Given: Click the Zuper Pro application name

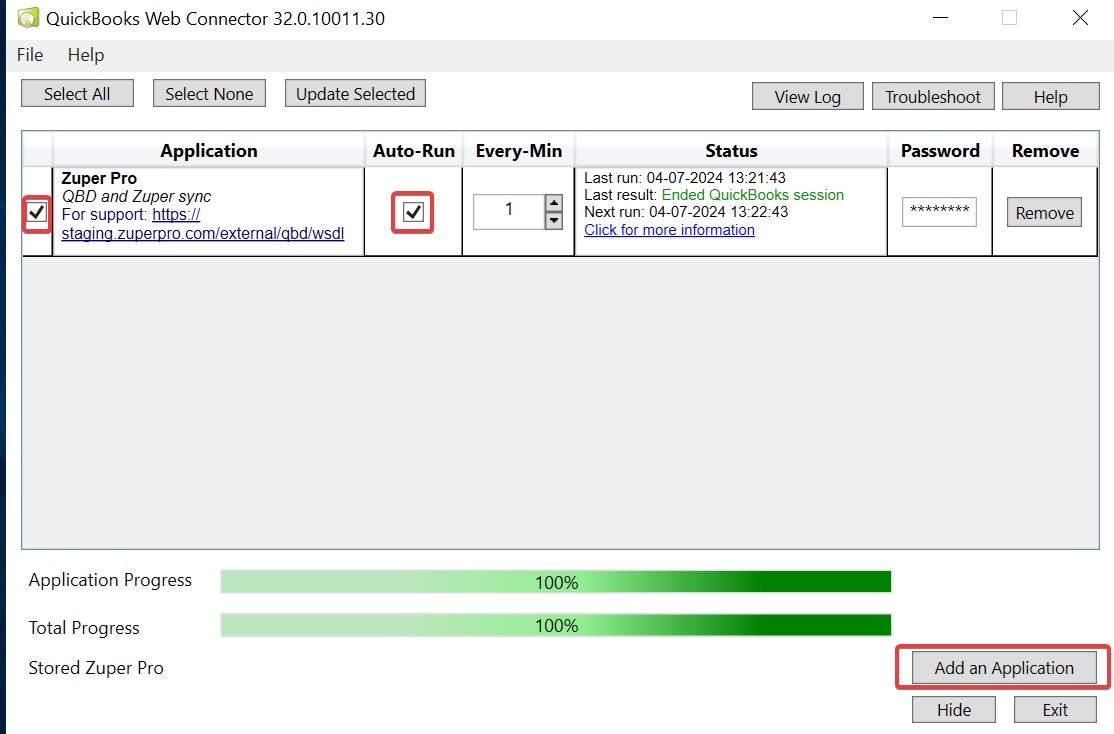Looking at the screenshot, I should (99, 178).
